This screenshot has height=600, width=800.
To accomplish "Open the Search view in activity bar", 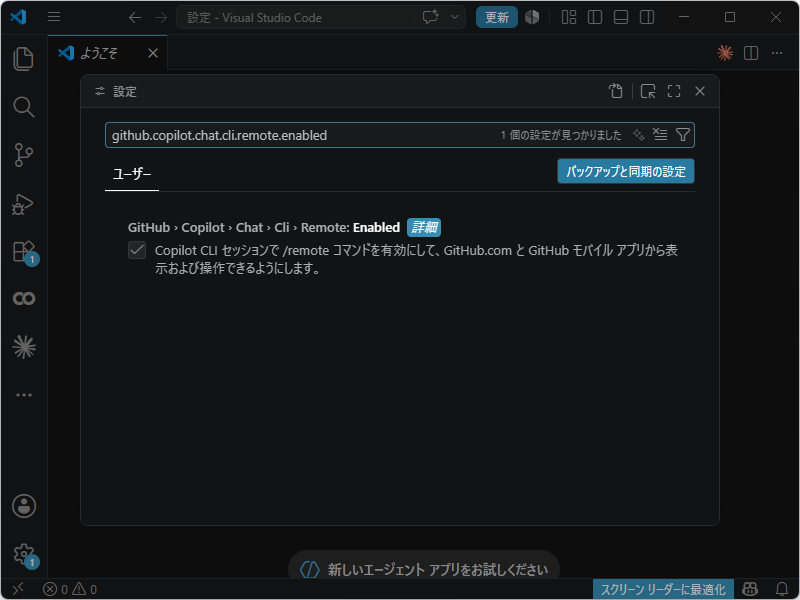I will pyautogui.click(x=23, y=107).
